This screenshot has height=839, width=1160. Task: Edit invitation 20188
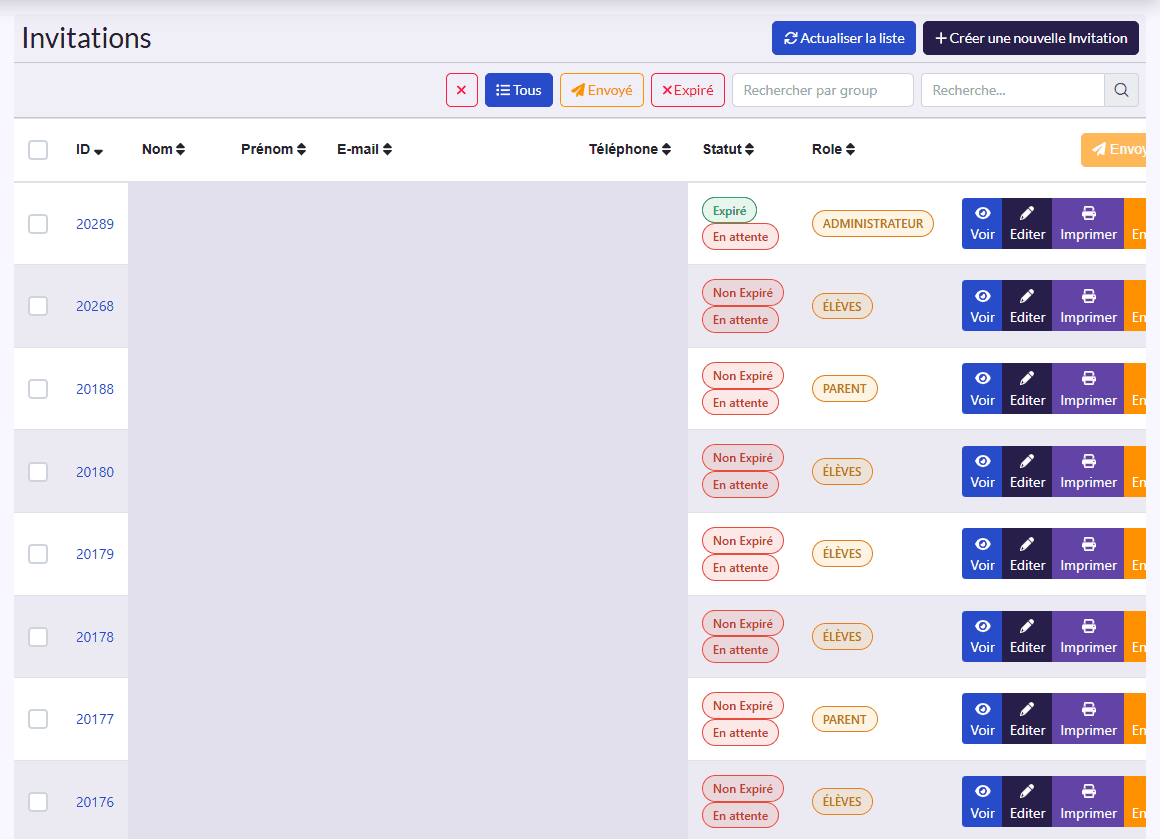pos(1027,388)
